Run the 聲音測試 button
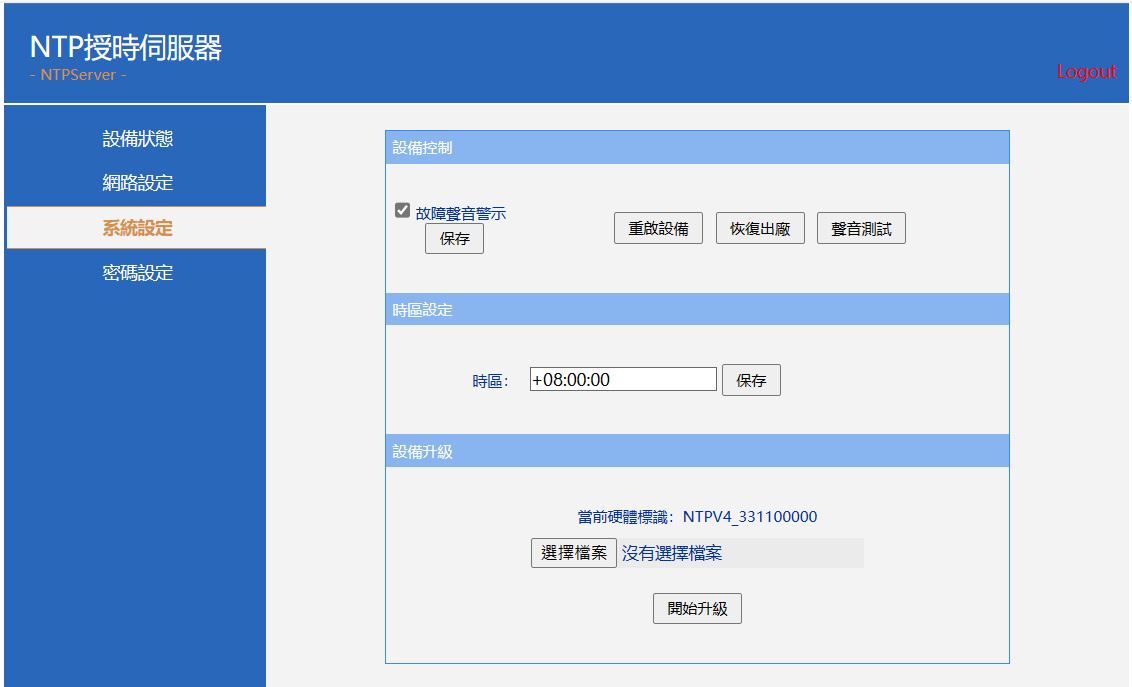 [861, 228]
